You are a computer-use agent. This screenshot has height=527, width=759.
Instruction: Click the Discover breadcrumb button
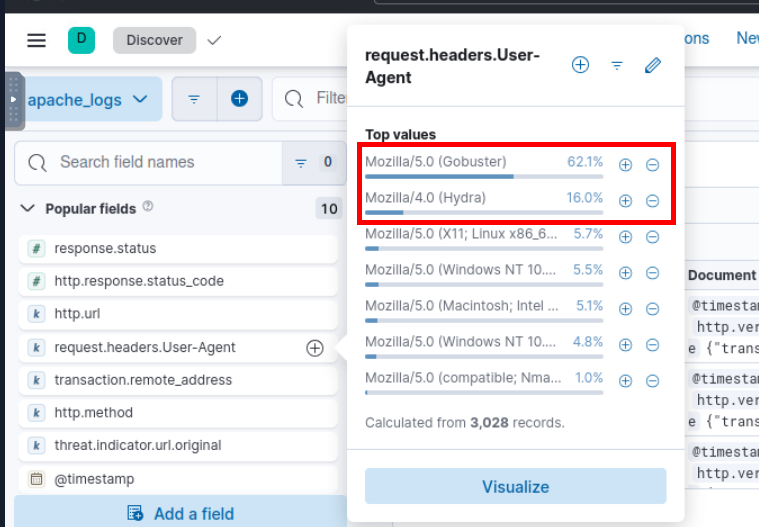(x=154, y=40)
